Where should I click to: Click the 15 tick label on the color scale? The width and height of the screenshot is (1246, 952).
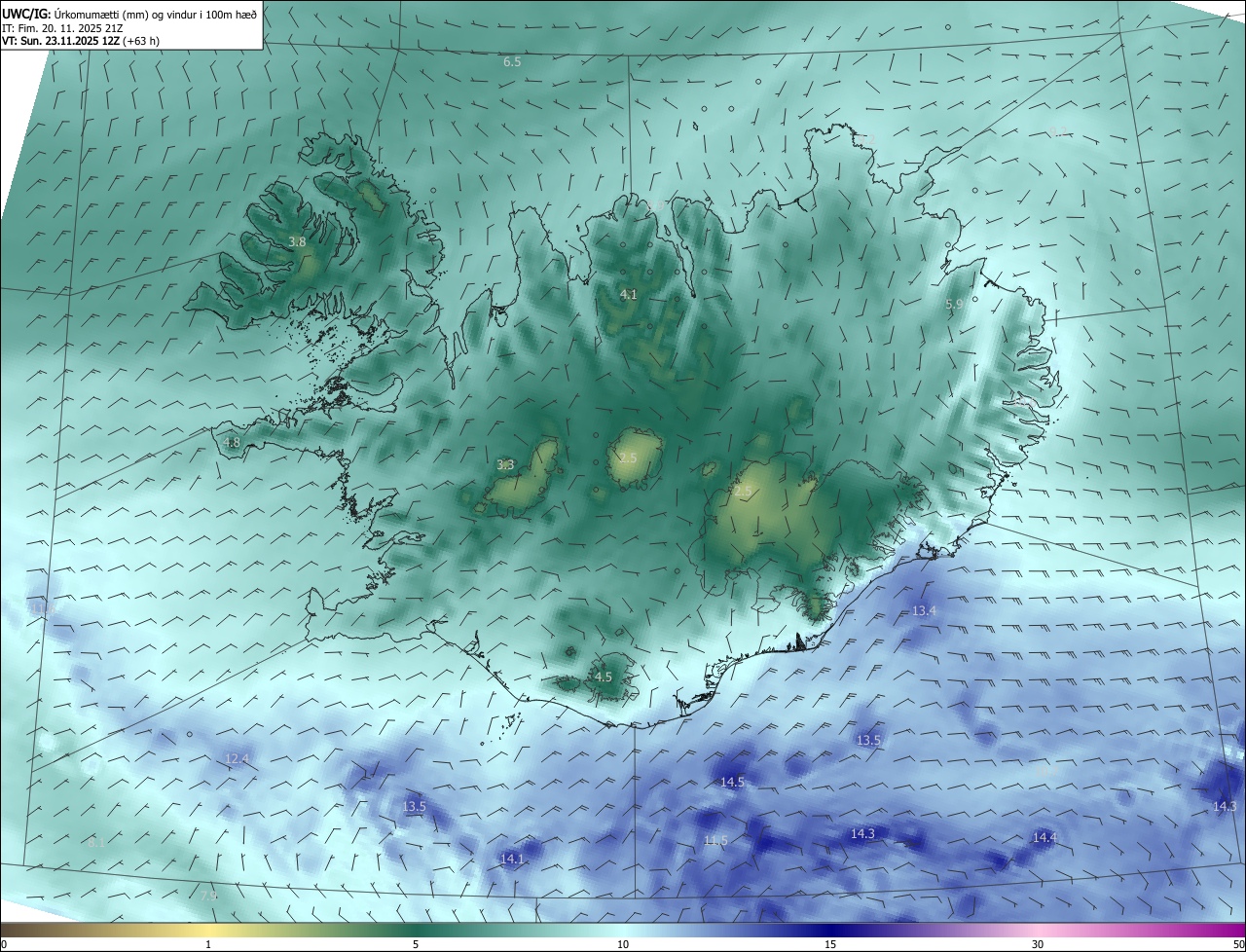[830, 944]
